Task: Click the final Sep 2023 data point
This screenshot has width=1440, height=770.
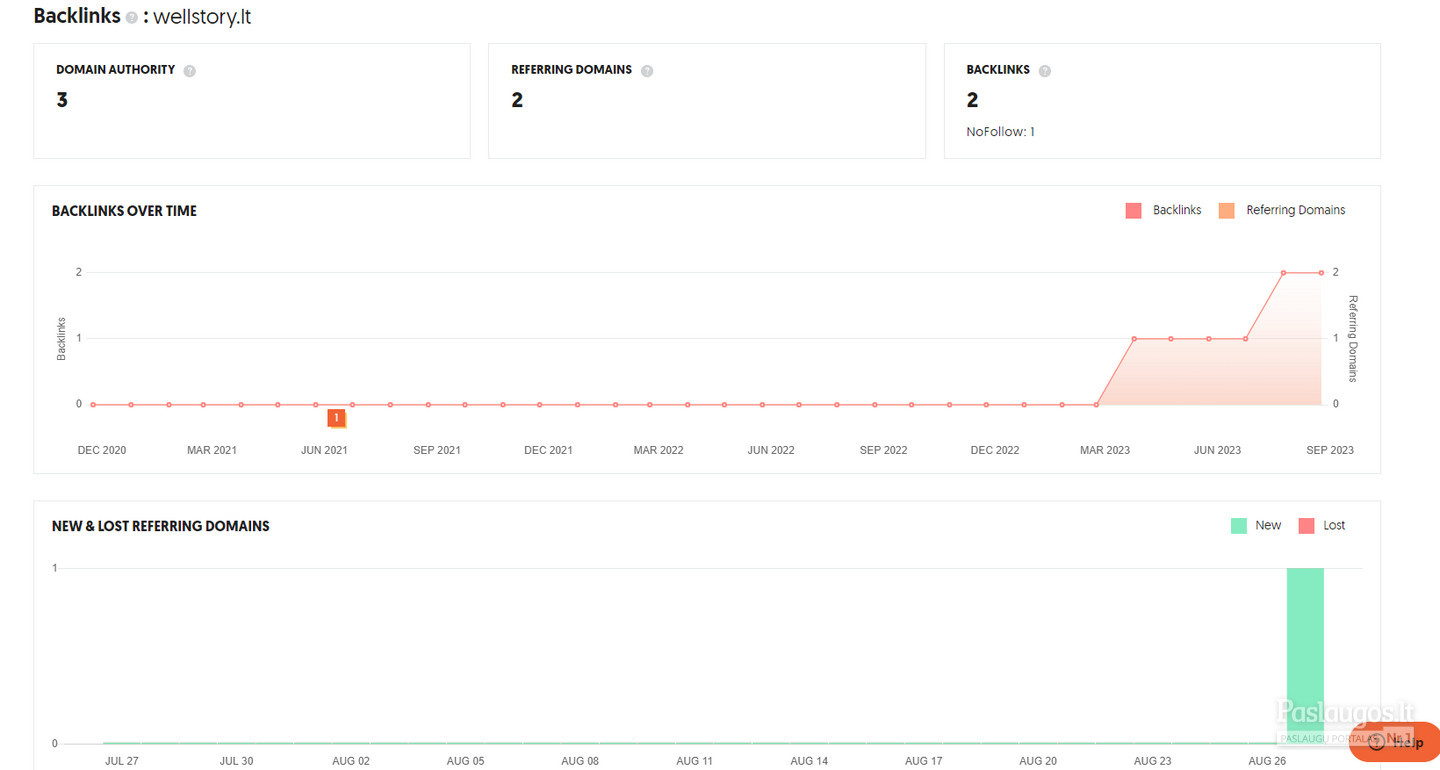Action: (x=1321, y=272)
